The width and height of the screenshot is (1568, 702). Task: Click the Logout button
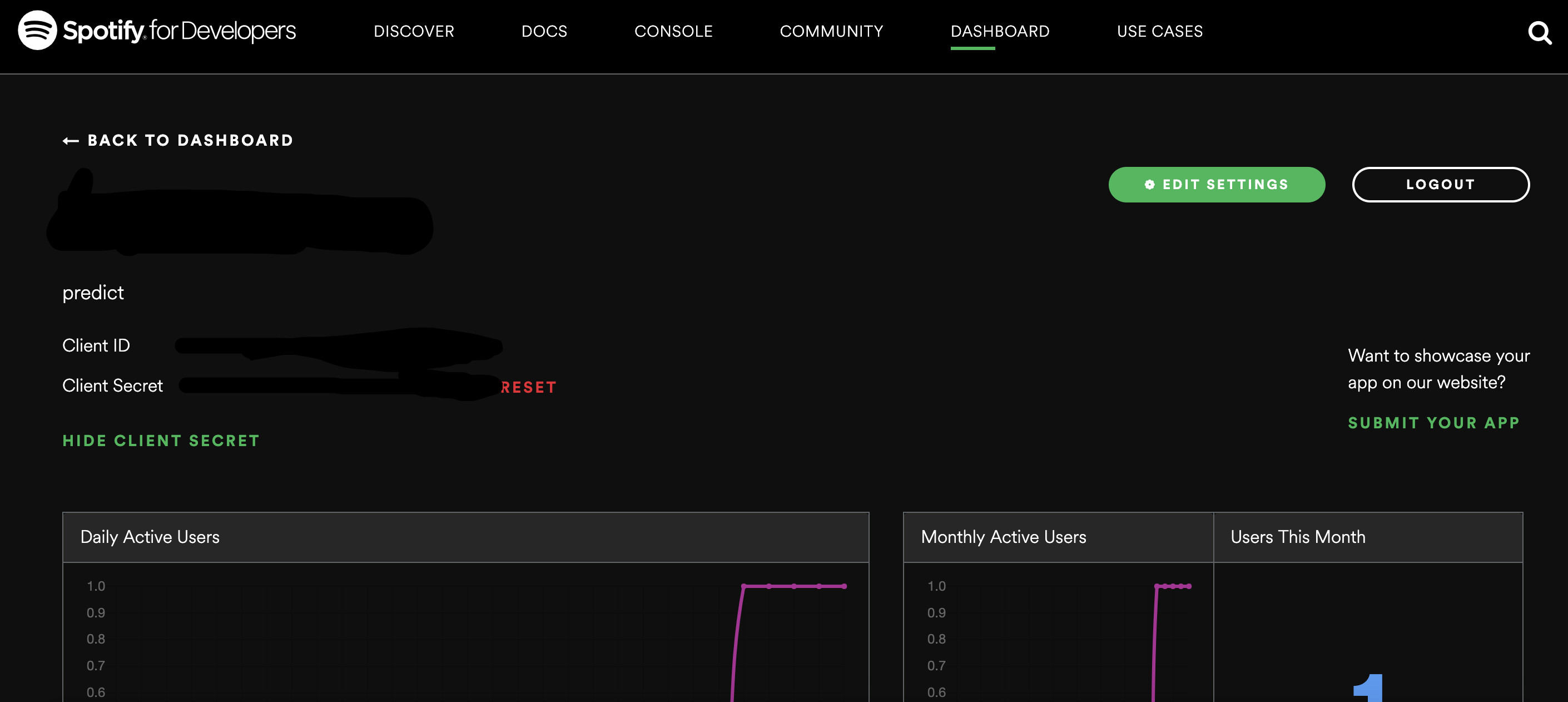coord(1440,185)
